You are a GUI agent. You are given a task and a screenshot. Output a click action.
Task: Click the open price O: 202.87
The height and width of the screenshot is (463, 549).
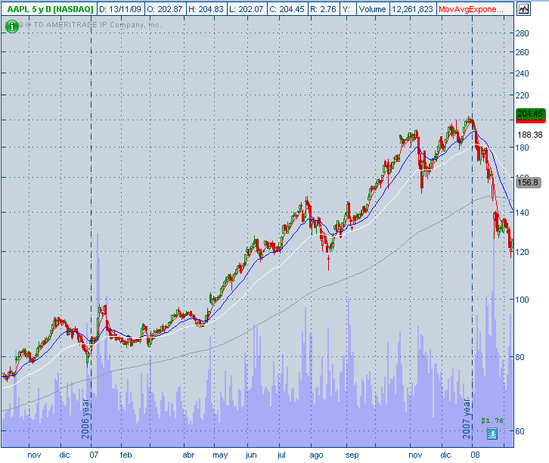(165, 9)
